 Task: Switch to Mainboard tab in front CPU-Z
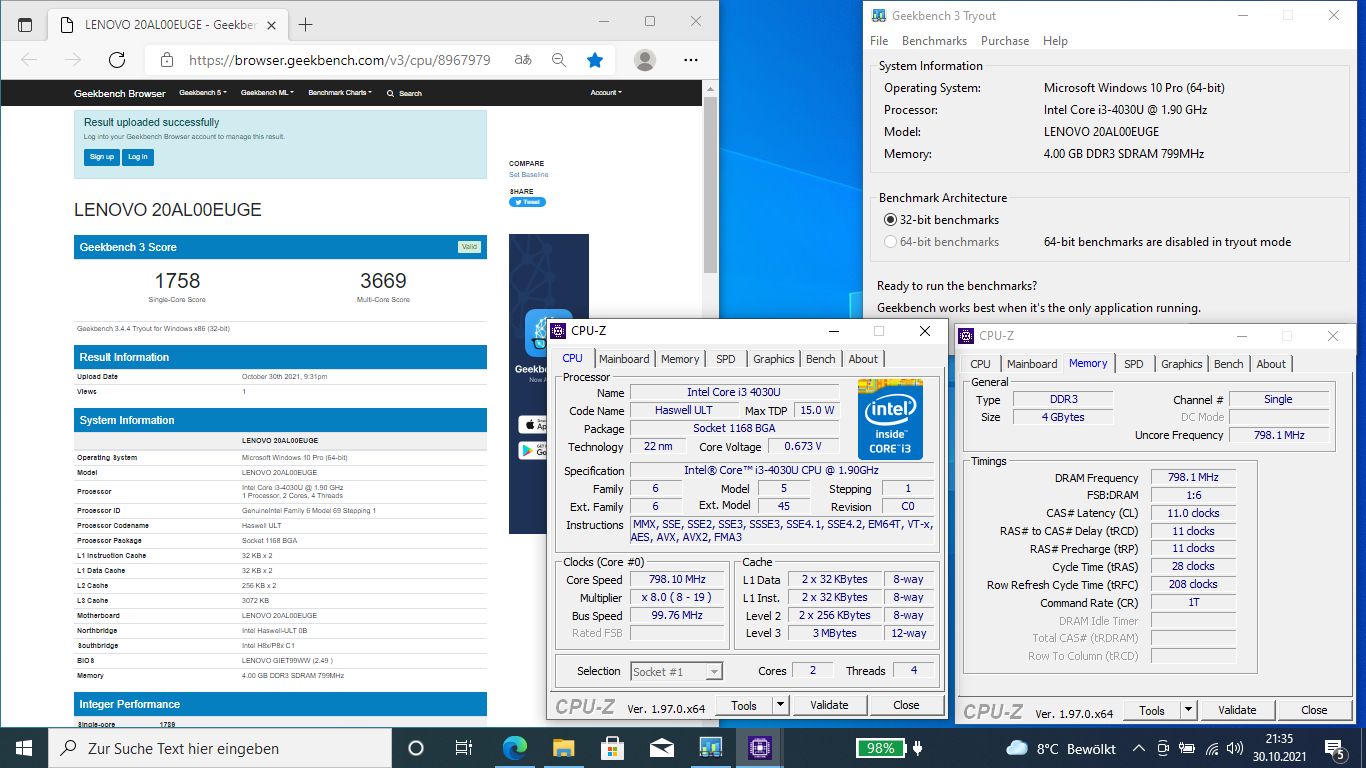coord(624,359)
